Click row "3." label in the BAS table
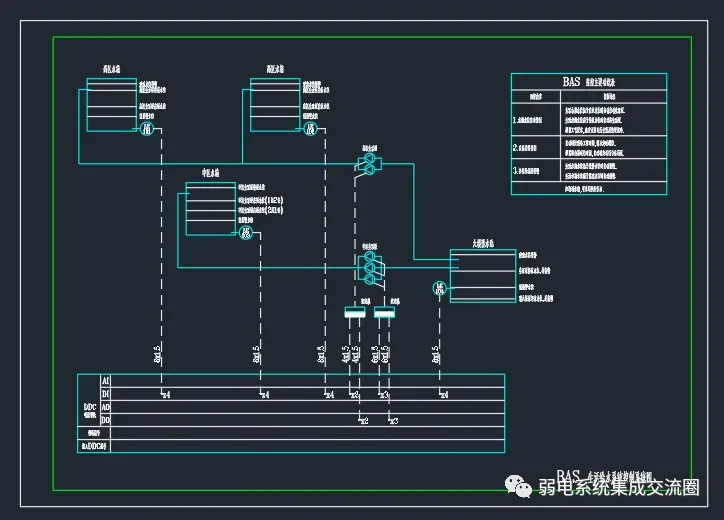 [526, 171]
